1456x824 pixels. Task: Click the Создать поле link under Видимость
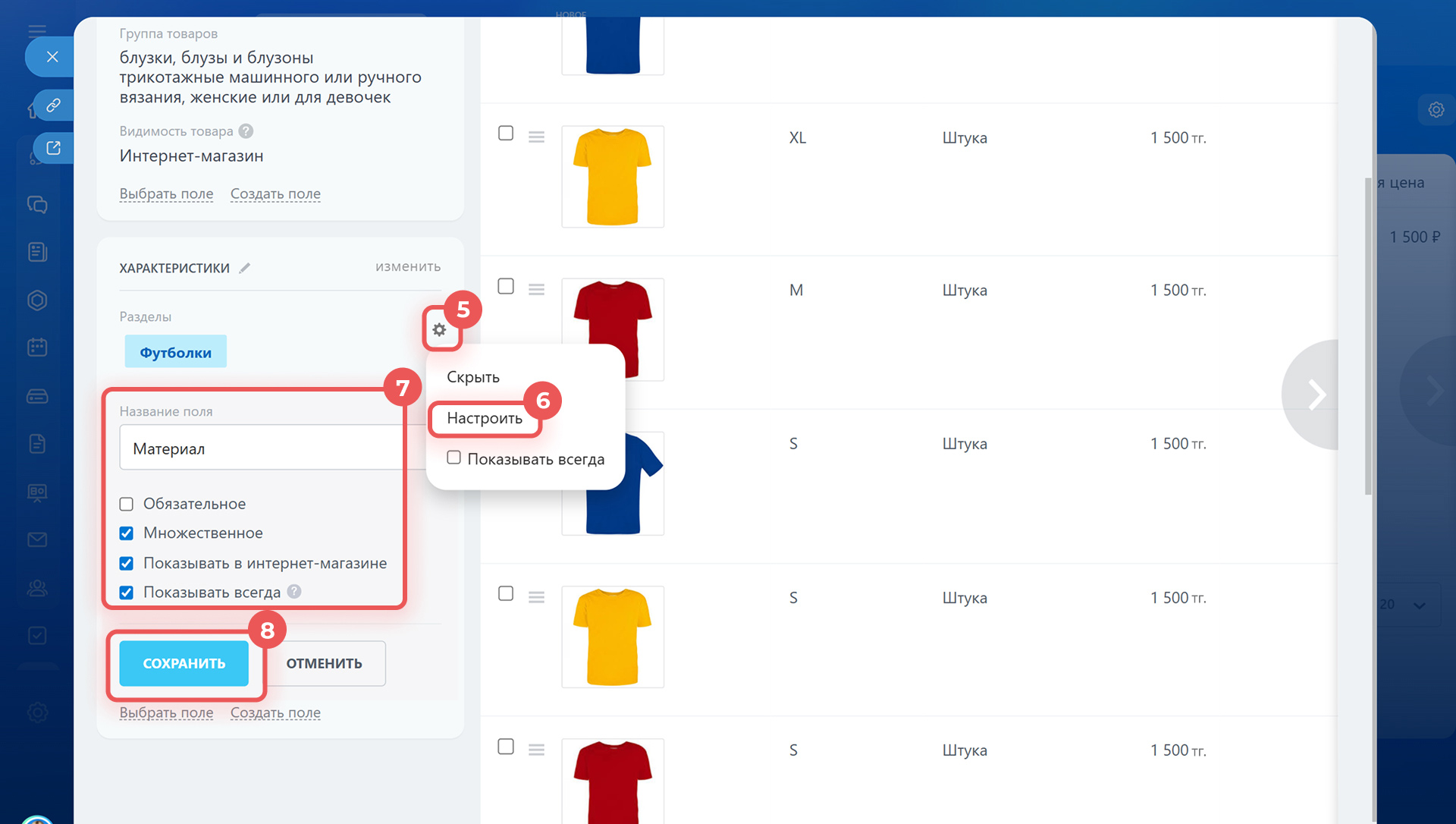coord(275,194)
